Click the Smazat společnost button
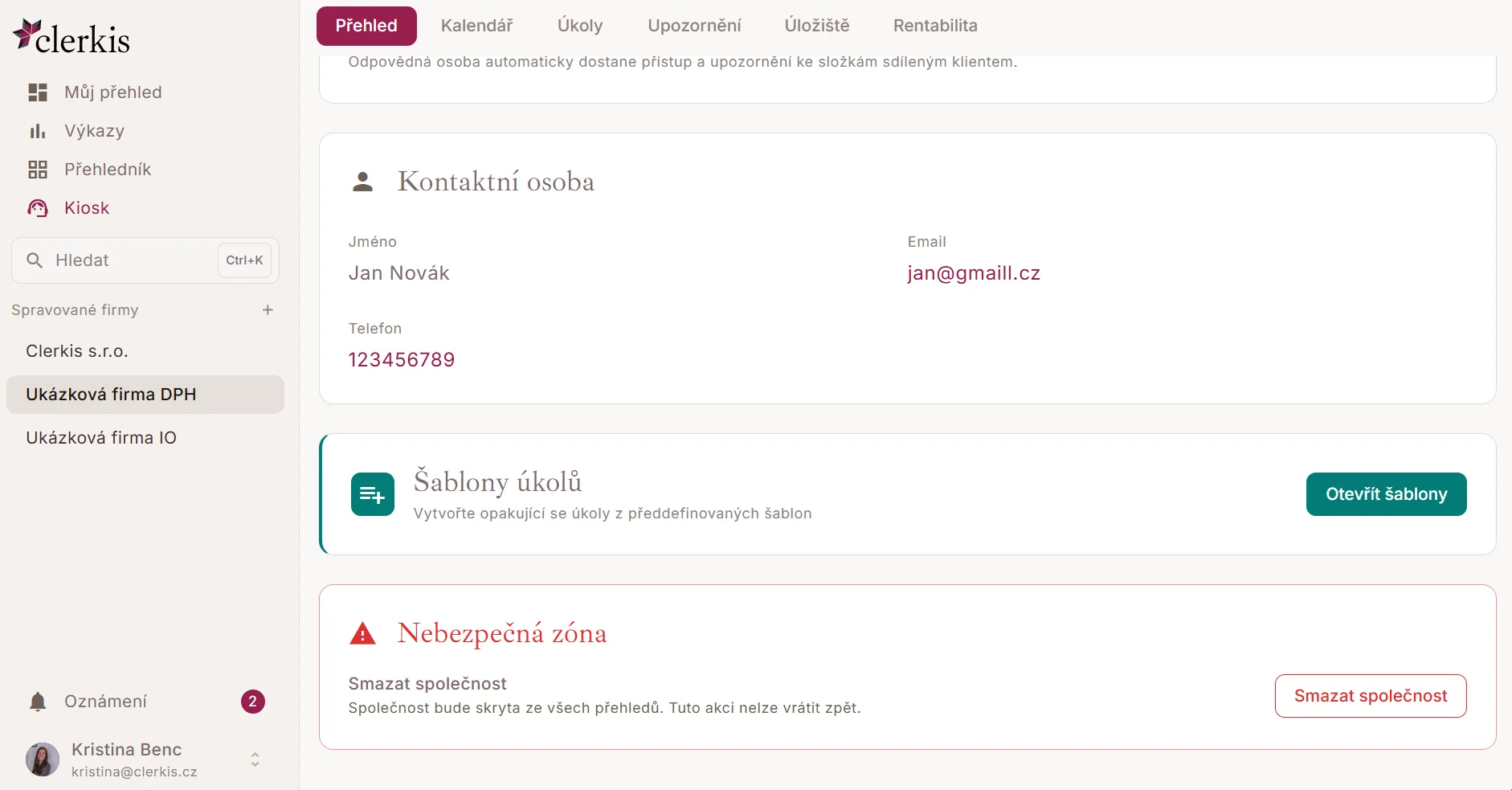Viewport: 1512px width, 790px height. tap(1371, 696)
